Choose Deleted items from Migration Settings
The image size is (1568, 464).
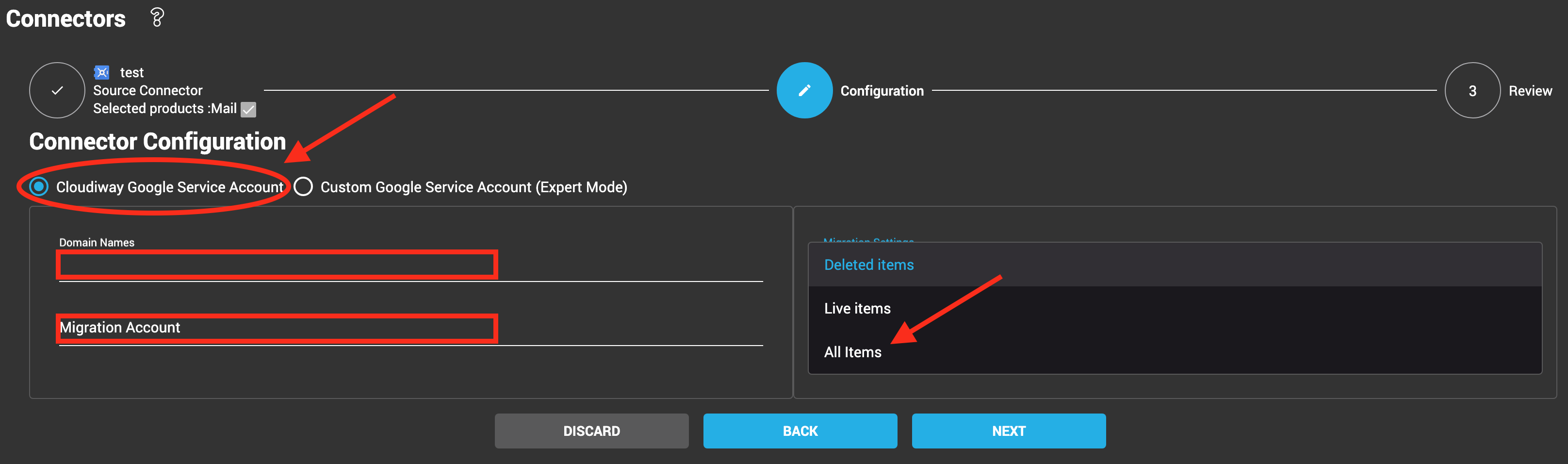(868, 264)
